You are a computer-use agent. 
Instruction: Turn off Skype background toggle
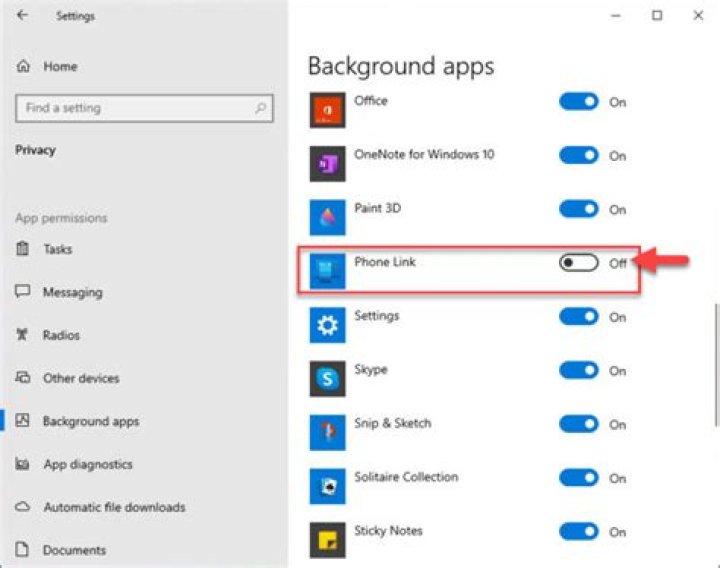pyautogui.click(x=579, y=370)
